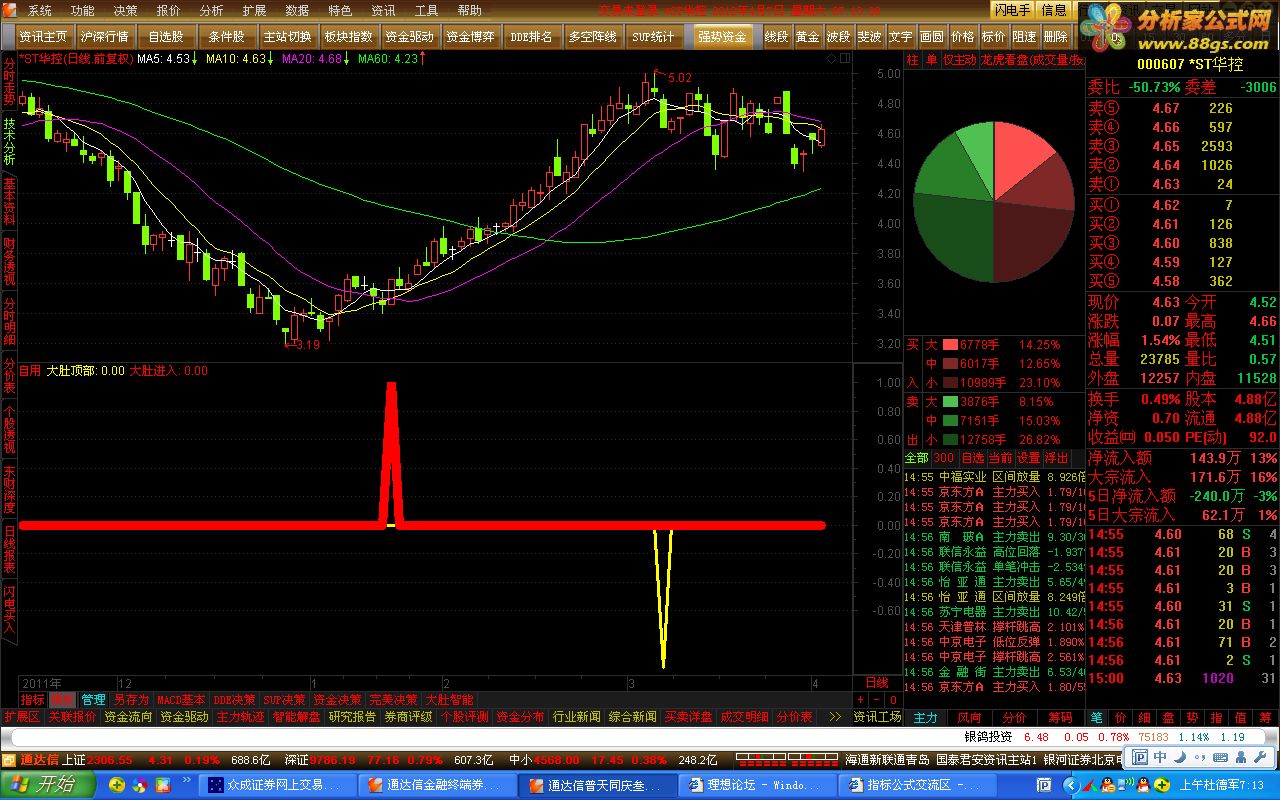Switch to 日线报表 side tab
Image resolution: width=1280 pixels, height=800 pixels.
9,549
